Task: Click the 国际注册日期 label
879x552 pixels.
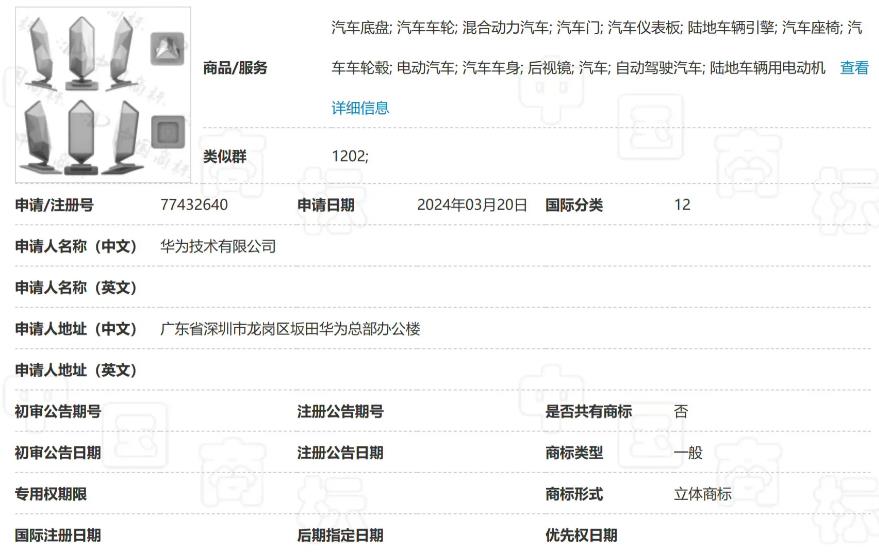Action: pyautogui.click(x=58, y=535)
